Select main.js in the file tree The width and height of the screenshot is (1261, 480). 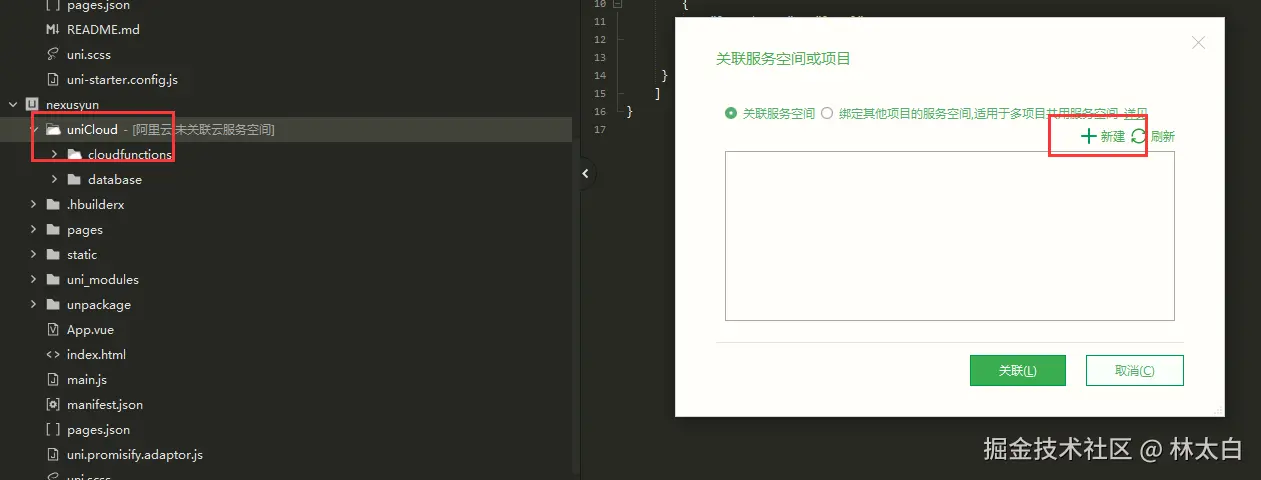tap(87, 379)
